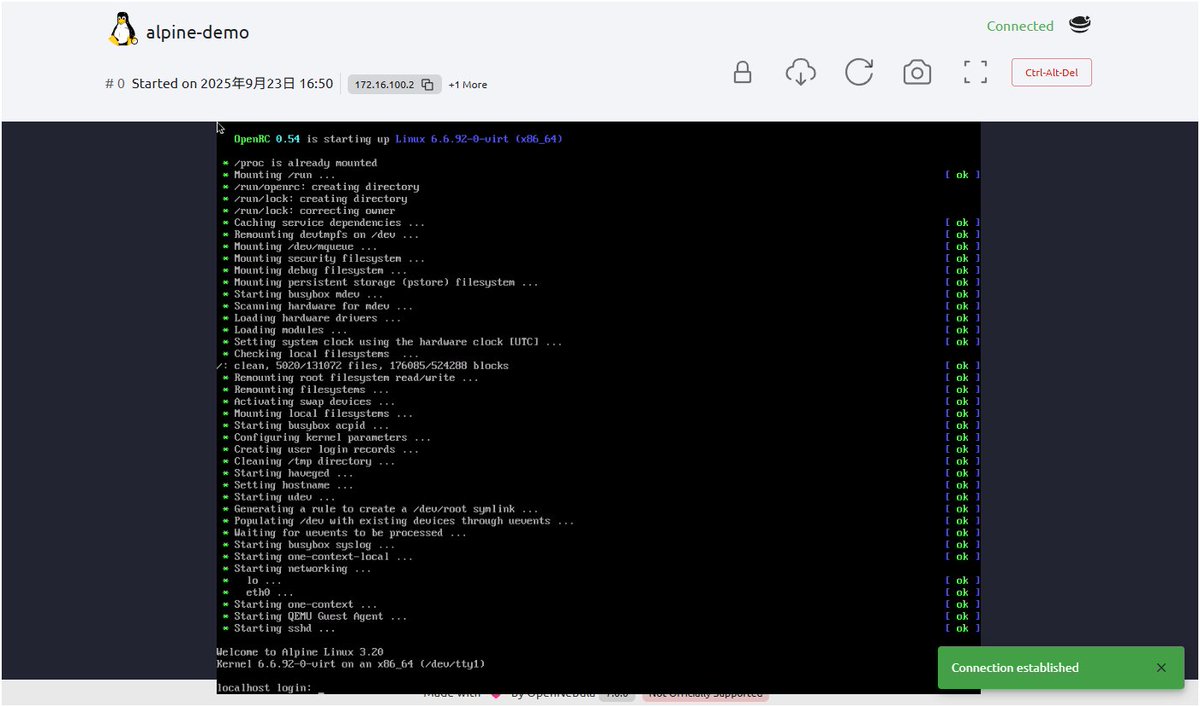Image resolution: width=1200 pixels, height=707 pixels.
Task: Click the Tux penguin logo
Action: (x=122, y=30)
